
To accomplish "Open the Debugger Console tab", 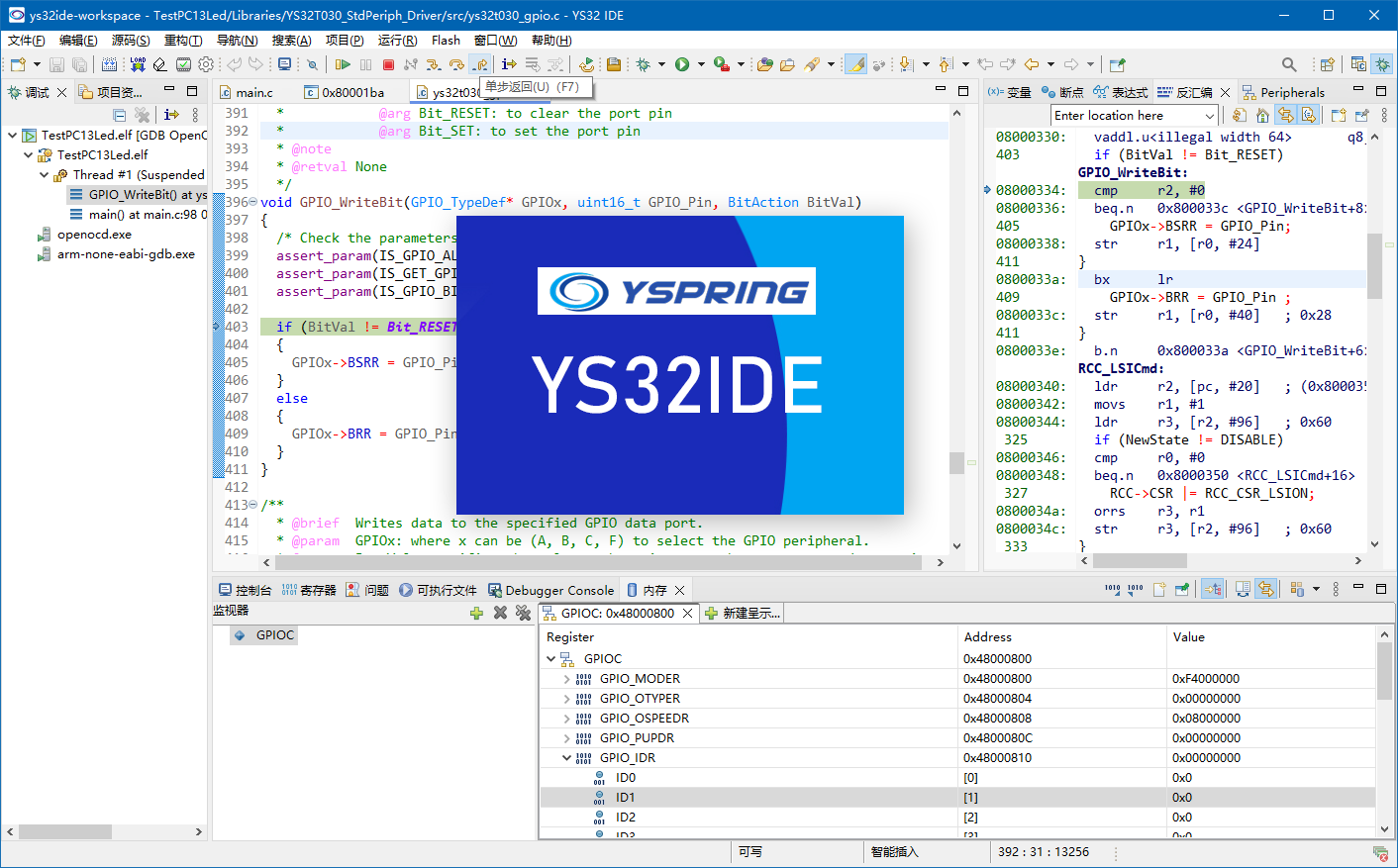I will [x=550, y=590].
